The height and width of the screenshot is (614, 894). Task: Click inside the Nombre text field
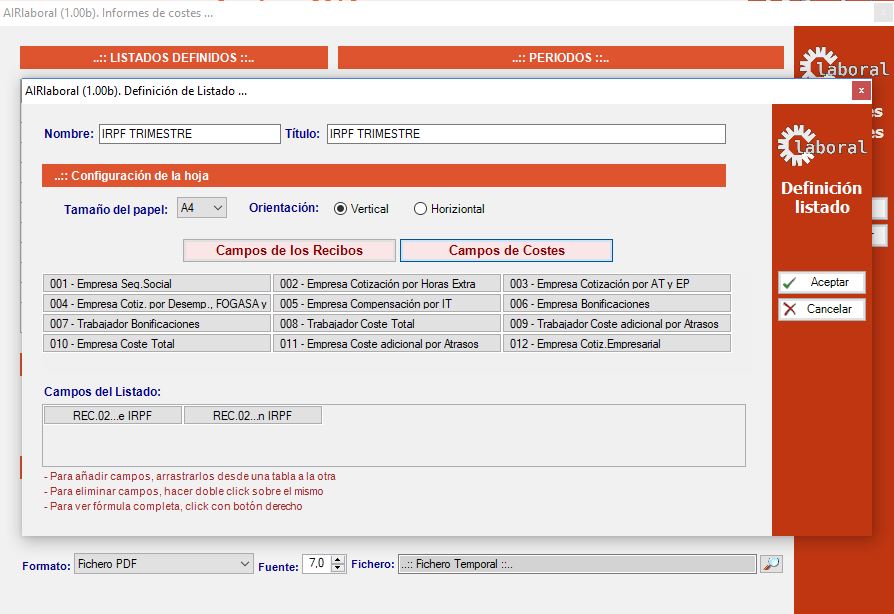pos(189,134)
